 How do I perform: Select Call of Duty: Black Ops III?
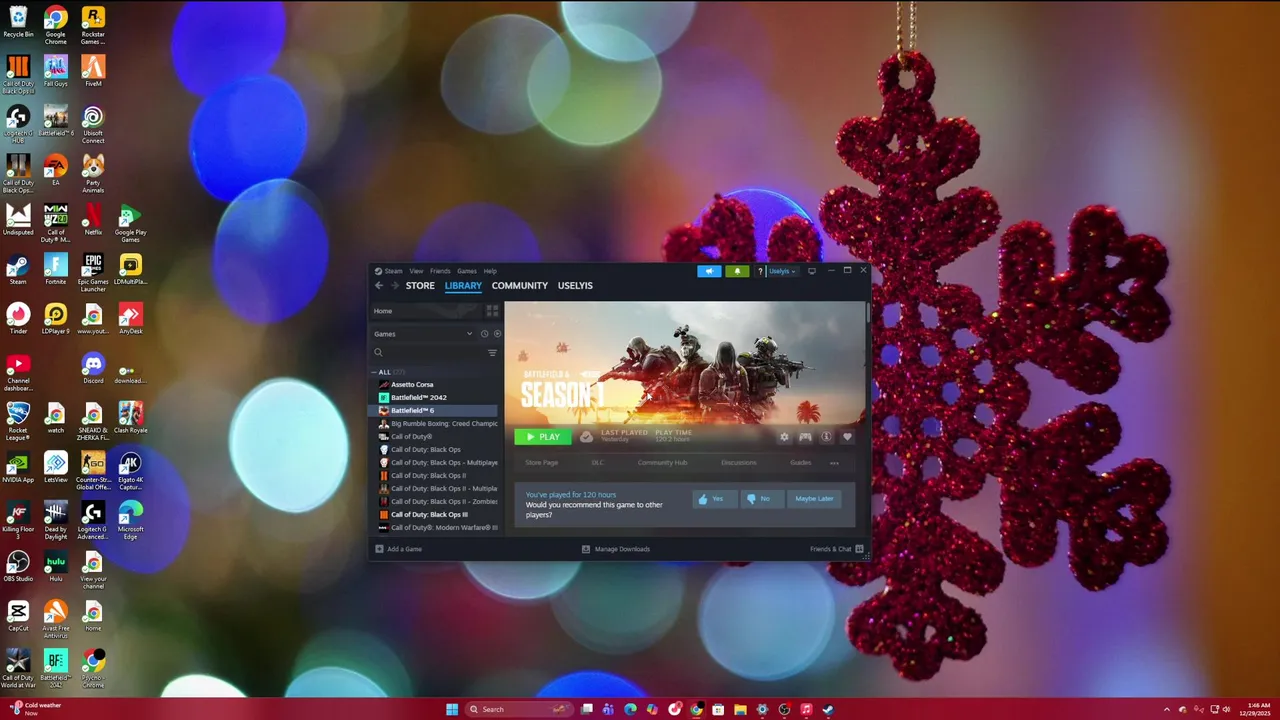pos(435,515)
